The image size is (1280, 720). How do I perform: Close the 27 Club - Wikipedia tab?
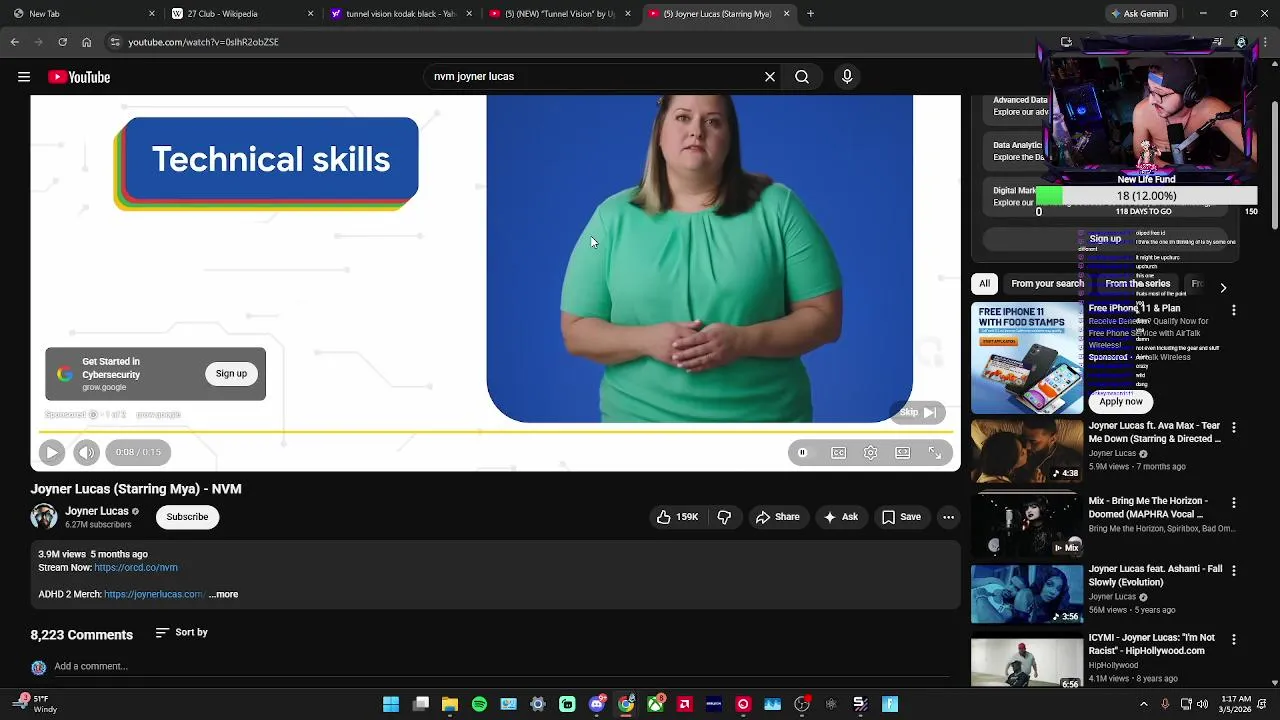[x=310, y=14]
